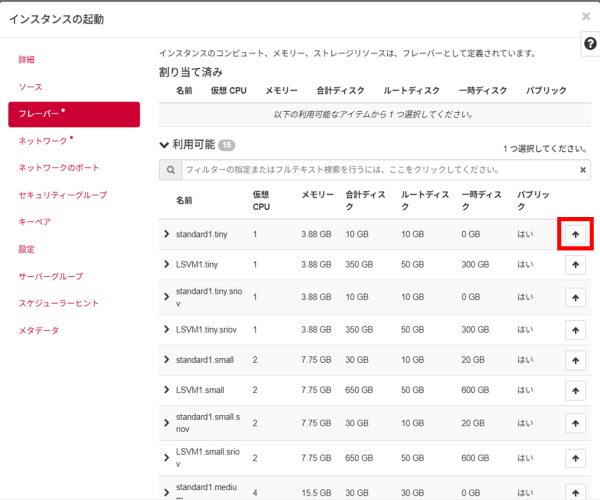The image size is (600, 500).
Task: Select the メタデータ tab
Action: point(39,330)
